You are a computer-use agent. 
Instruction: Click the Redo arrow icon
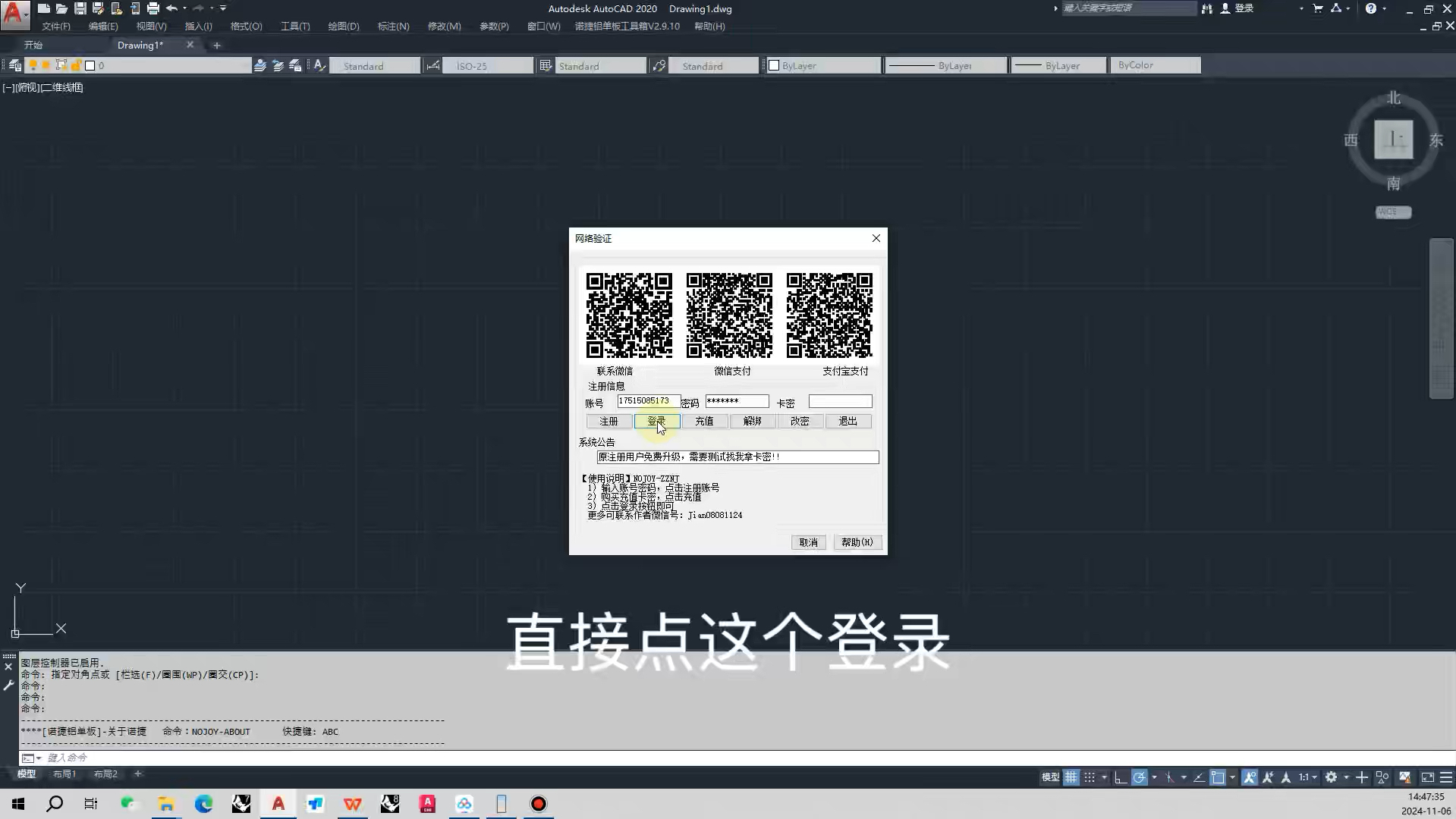pos(199,8)
